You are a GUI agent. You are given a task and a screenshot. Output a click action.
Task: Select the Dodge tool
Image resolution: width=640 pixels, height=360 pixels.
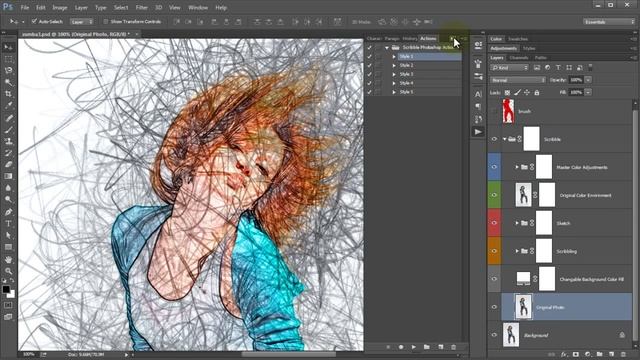8,199
